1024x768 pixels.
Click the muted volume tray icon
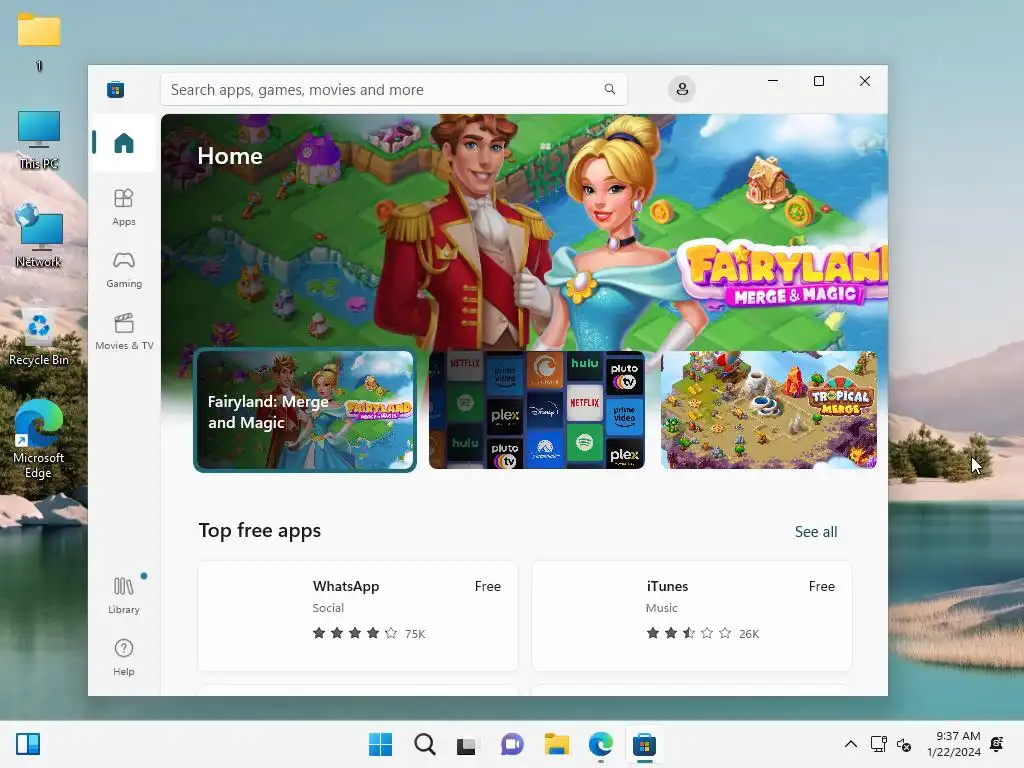(904, 744)
